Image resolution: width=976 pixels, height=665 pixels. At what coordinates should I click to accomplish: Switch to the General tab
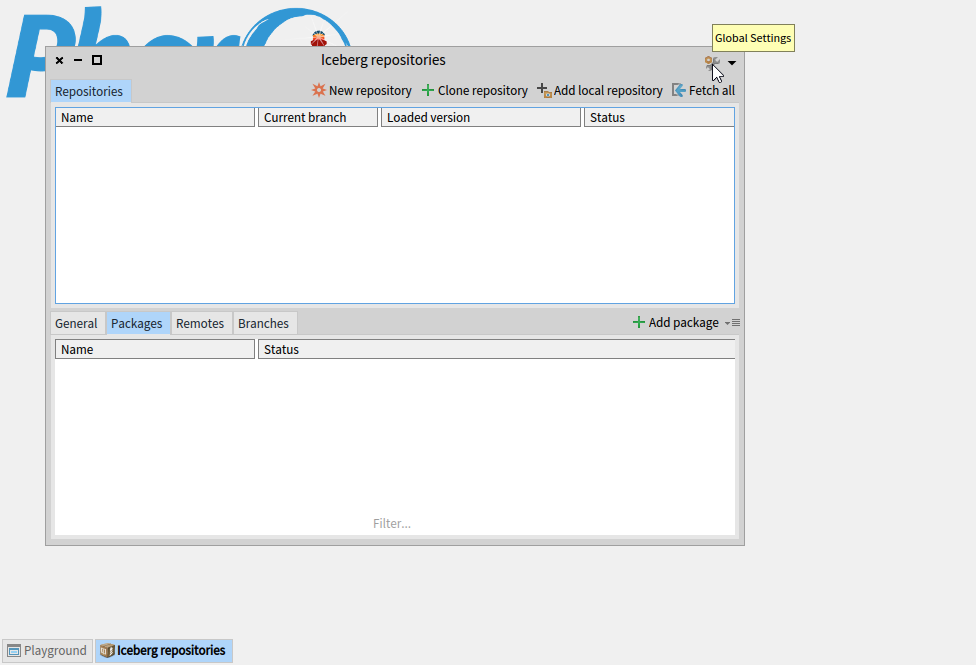tap(76, 323)
